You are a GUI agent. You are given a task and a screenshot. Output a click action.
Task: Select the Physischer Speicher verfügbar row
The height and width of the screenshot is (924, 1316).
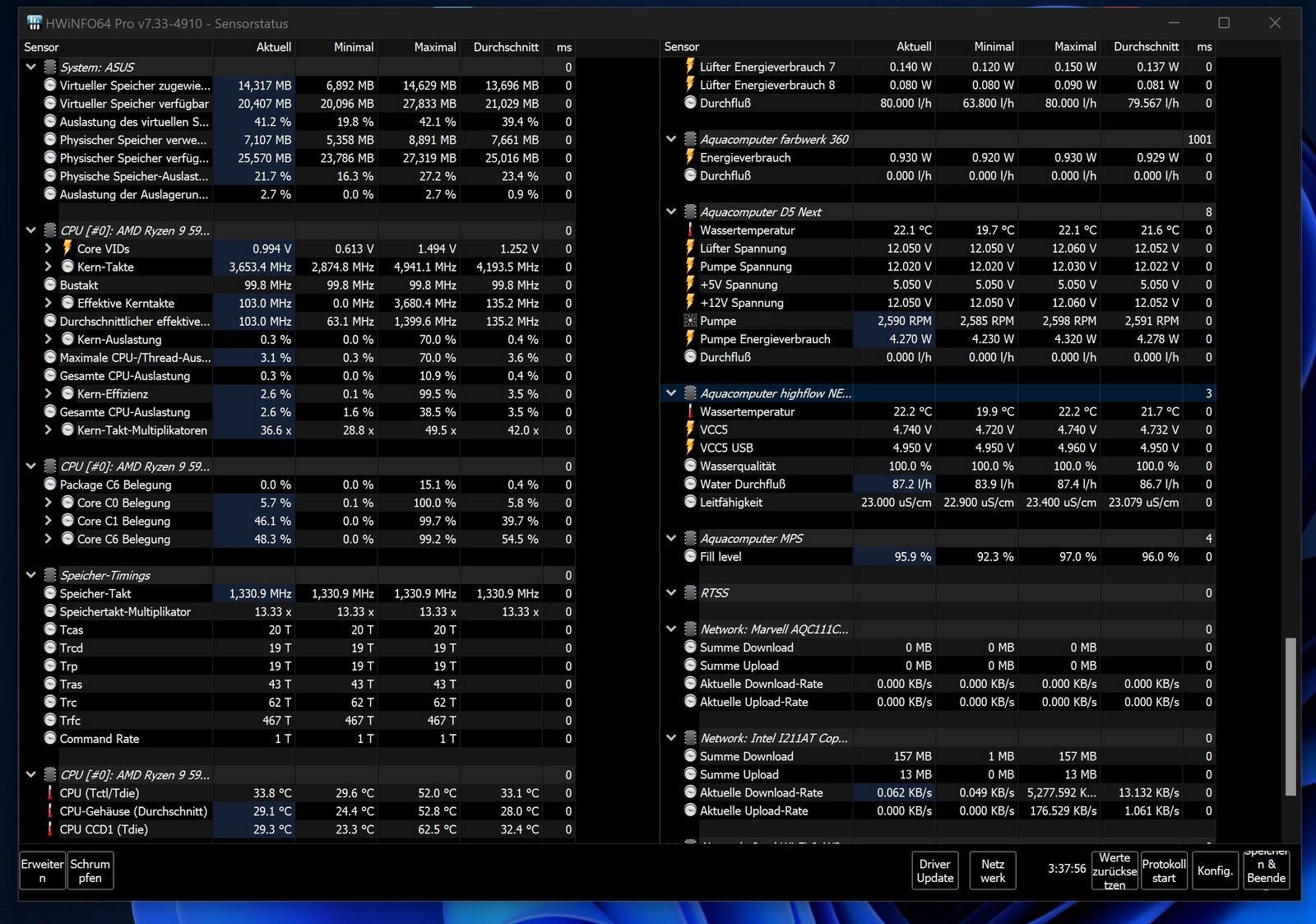(296, 158)
